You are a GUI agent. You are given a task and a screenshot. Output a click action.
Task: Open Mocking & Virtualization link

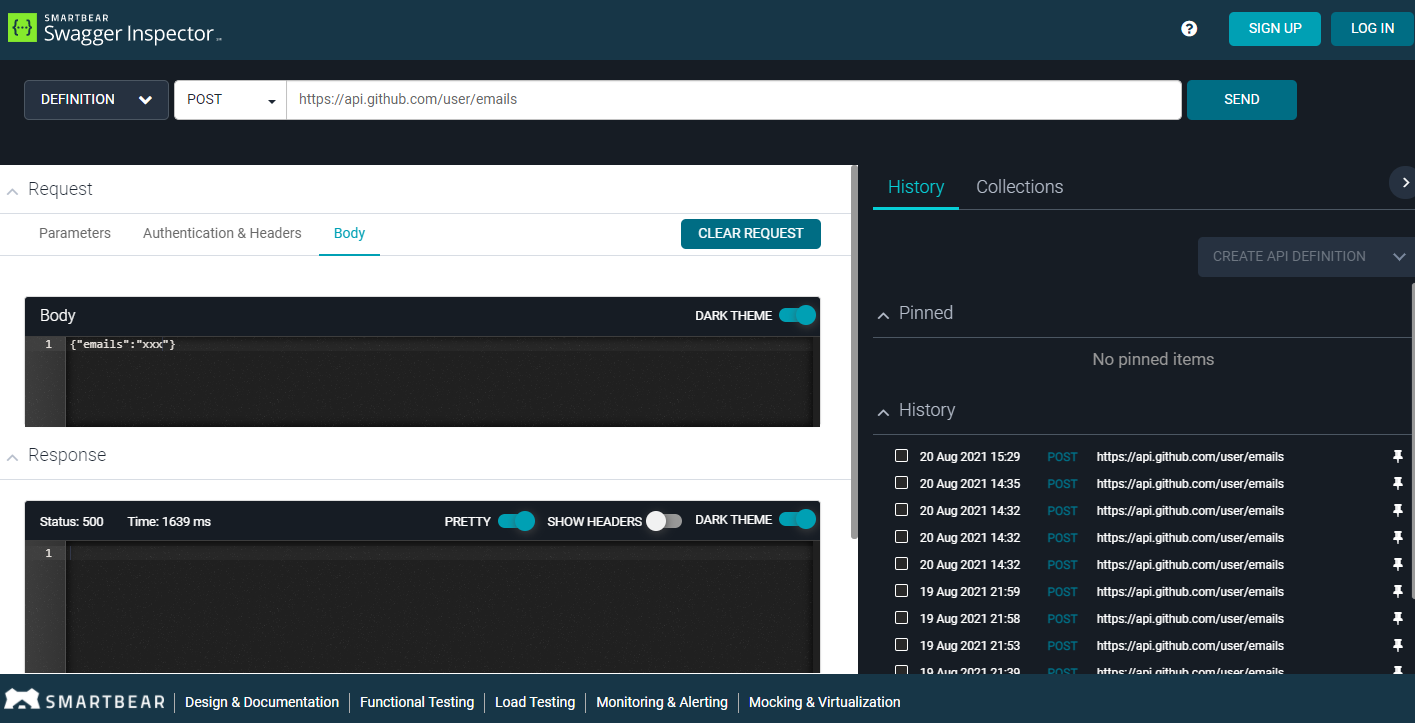pos(825,702)
